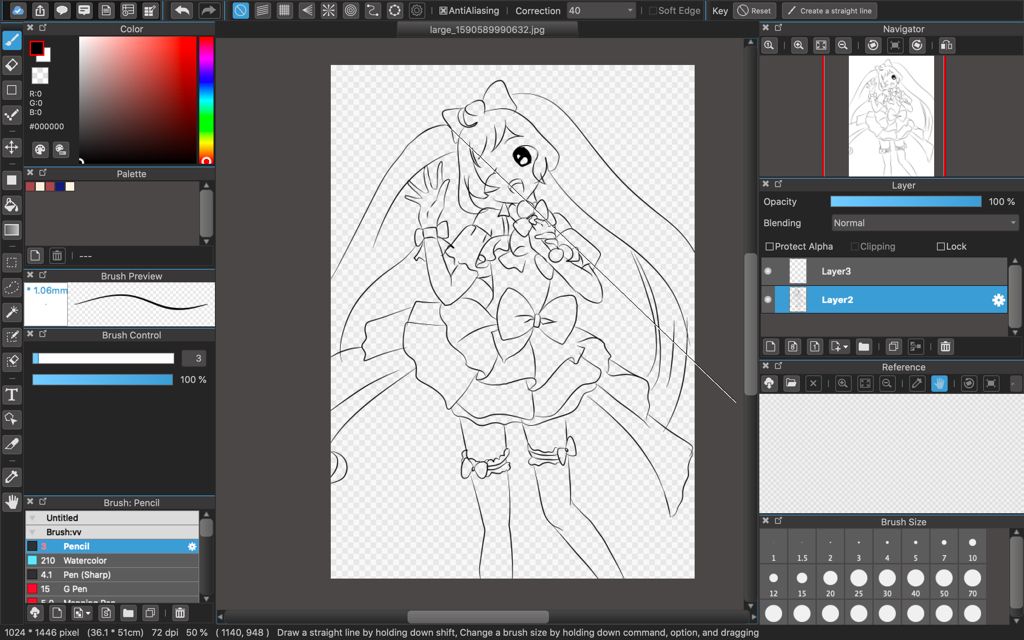Select the Eraser tool

click(12, 65)
